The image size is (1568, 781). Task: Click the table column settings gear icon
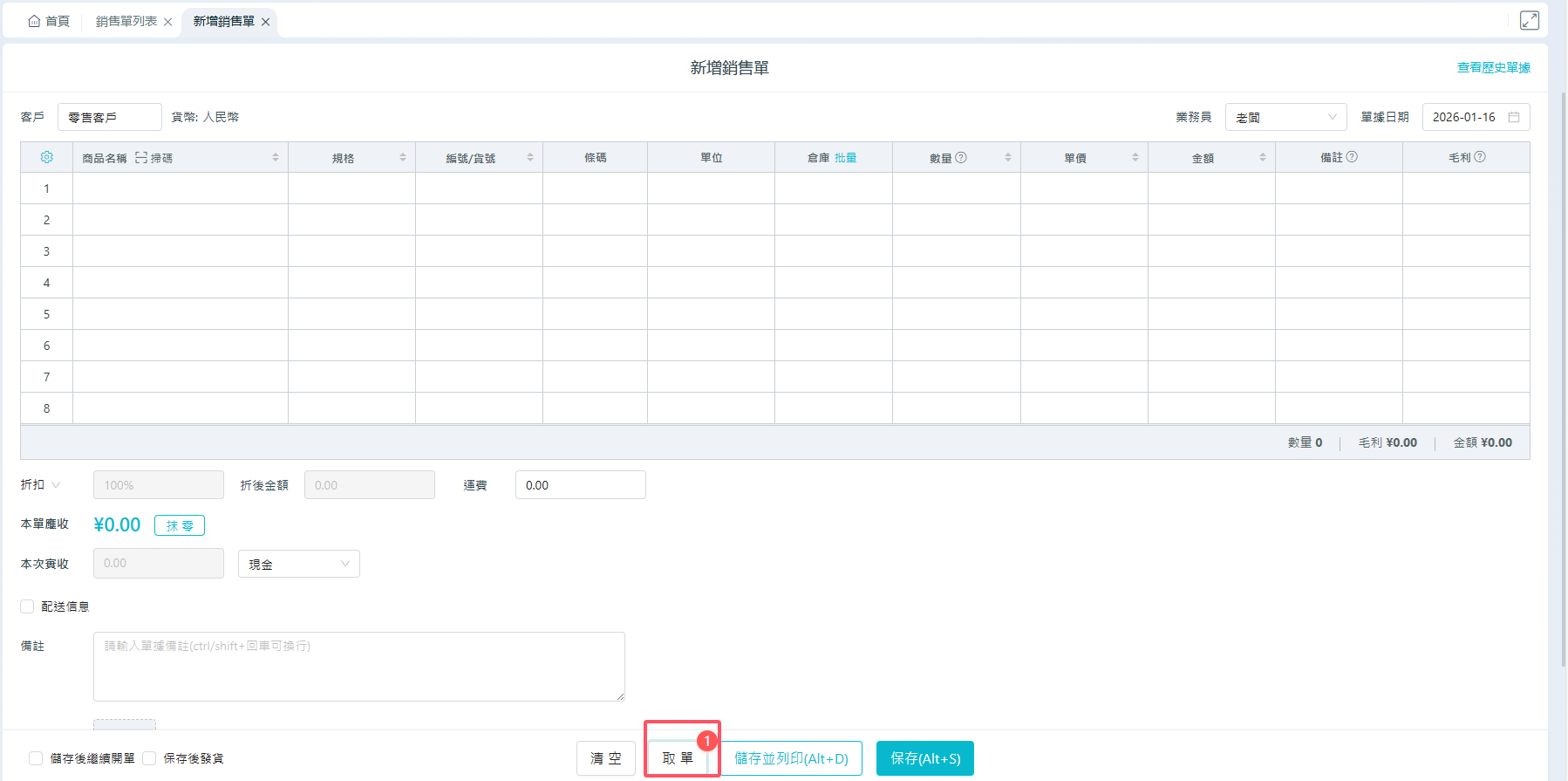(46, 157)
